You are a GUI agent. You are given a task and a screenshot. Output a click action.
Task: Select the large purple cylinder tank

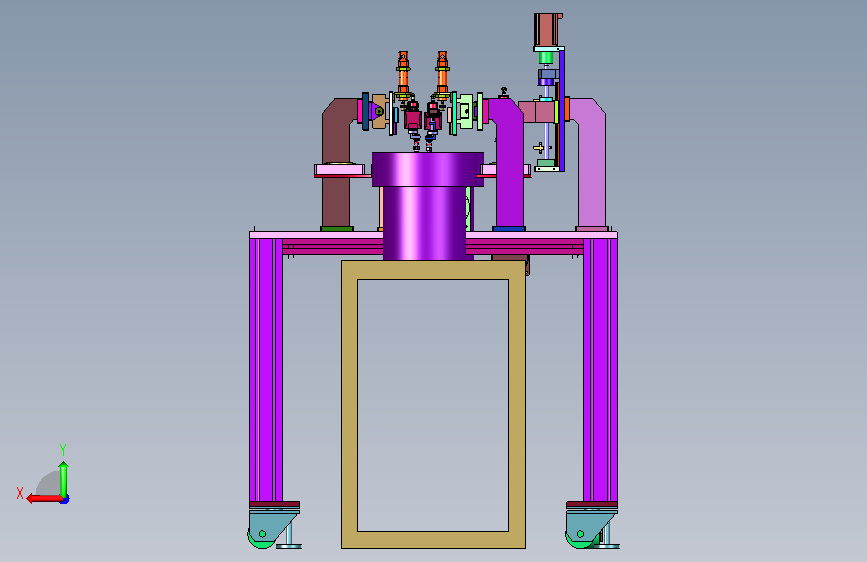click(x=427, y=206)
